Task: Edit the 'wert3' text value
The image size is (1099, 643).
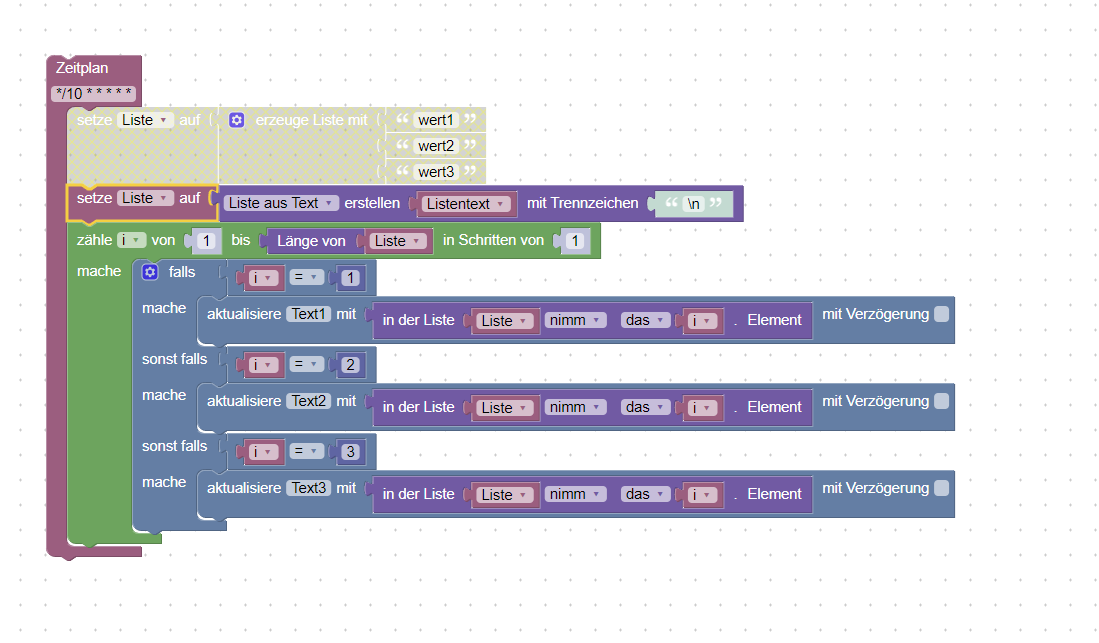Action: pos(436,172)
